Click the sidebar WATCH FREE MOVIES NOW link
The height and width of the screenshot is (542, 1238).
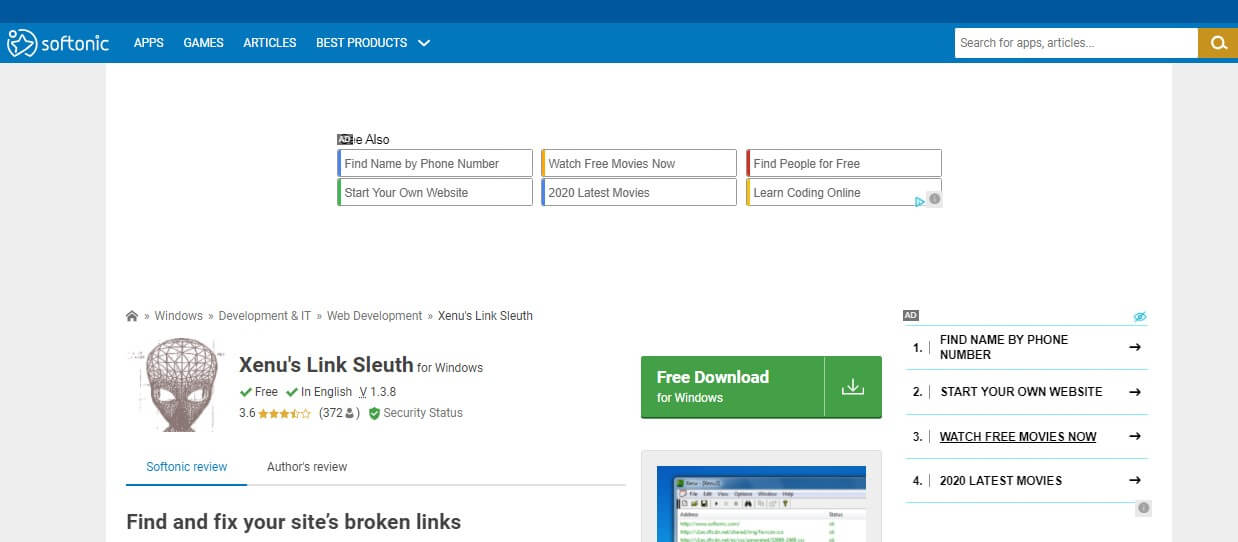1018,437
